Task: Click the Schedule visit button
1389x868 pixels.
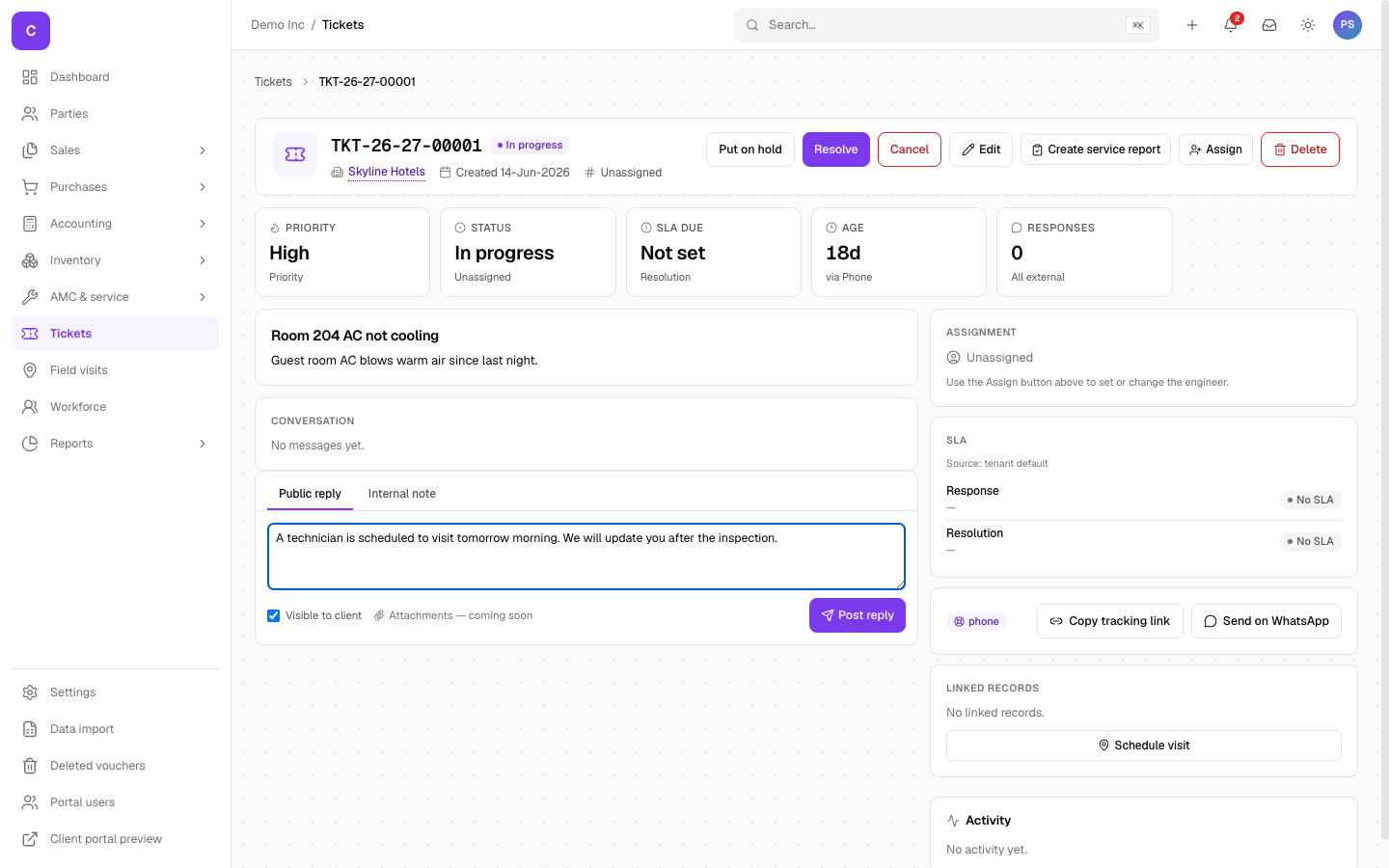Action: (1144, 746)
